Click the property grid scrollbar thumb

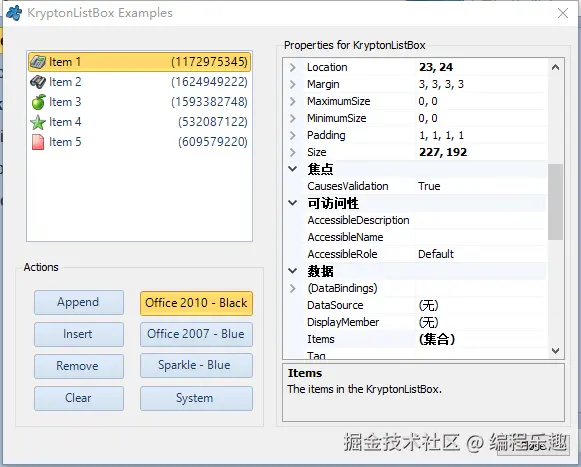point(555,202)
